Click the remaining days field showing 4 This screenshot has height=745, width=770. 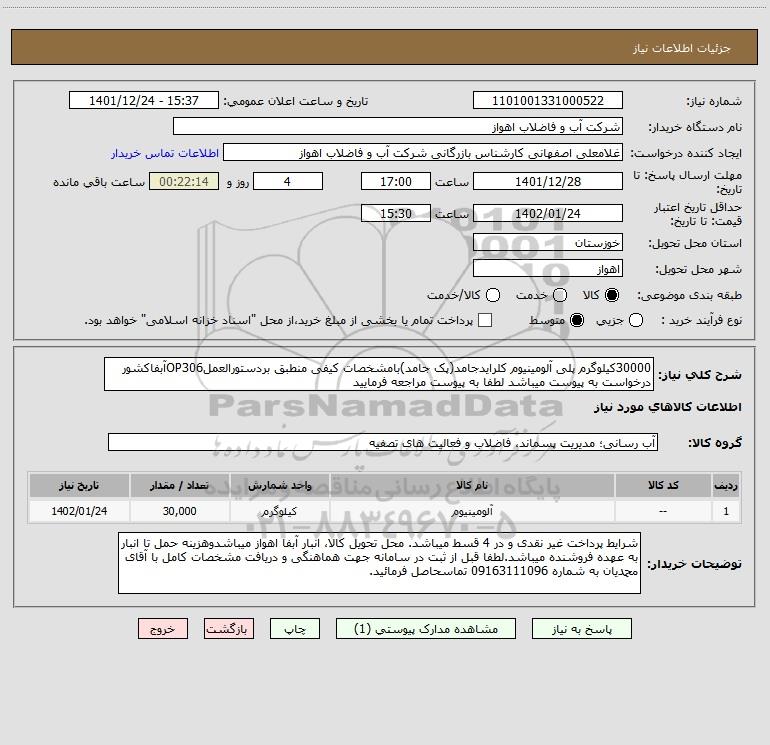288,181
